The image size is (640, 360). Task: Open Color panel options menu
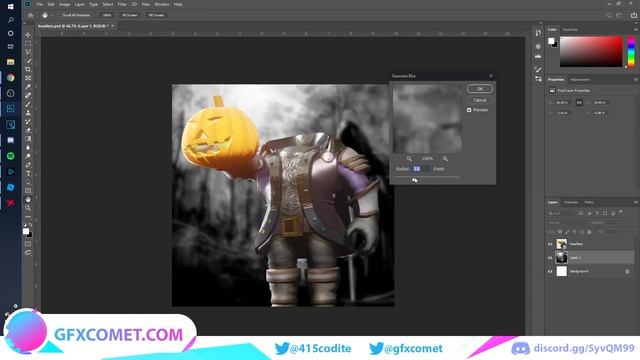[636, 30]
